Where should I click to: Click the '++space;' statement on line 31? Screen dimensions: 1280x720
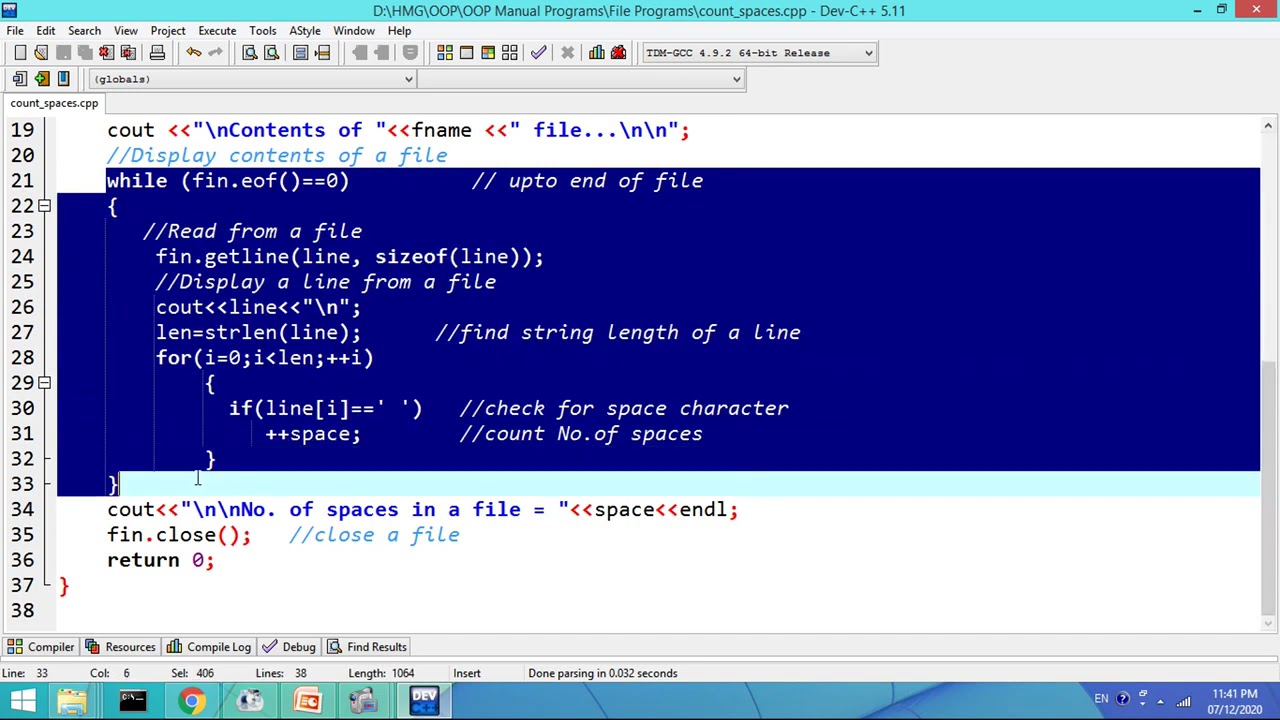pyautogui.click(x=313, y=434)
